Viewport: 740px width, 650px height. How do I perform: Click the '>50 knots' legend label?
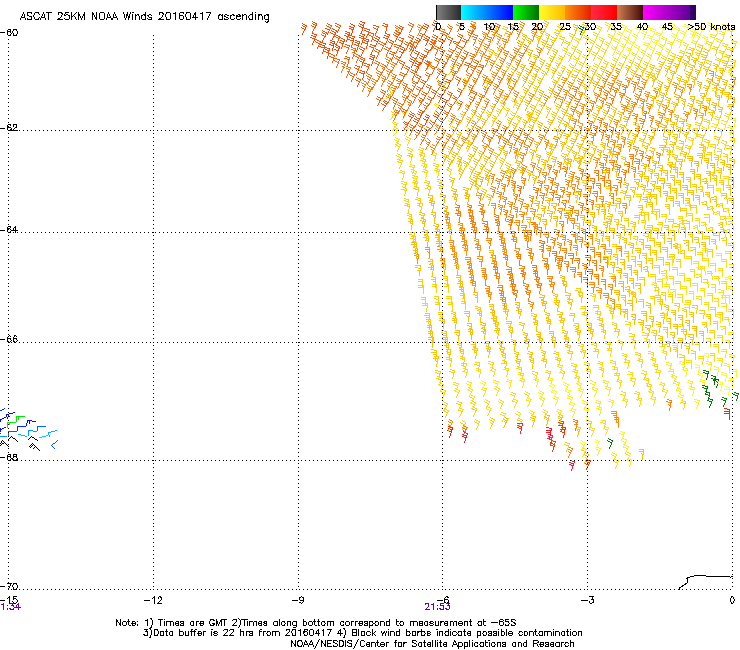711,27
